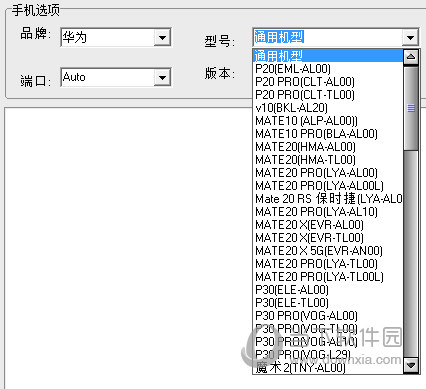Open the 品牌 brand dropdown arrow
This screenshot has width=426, height=389.
click(162, 37)
